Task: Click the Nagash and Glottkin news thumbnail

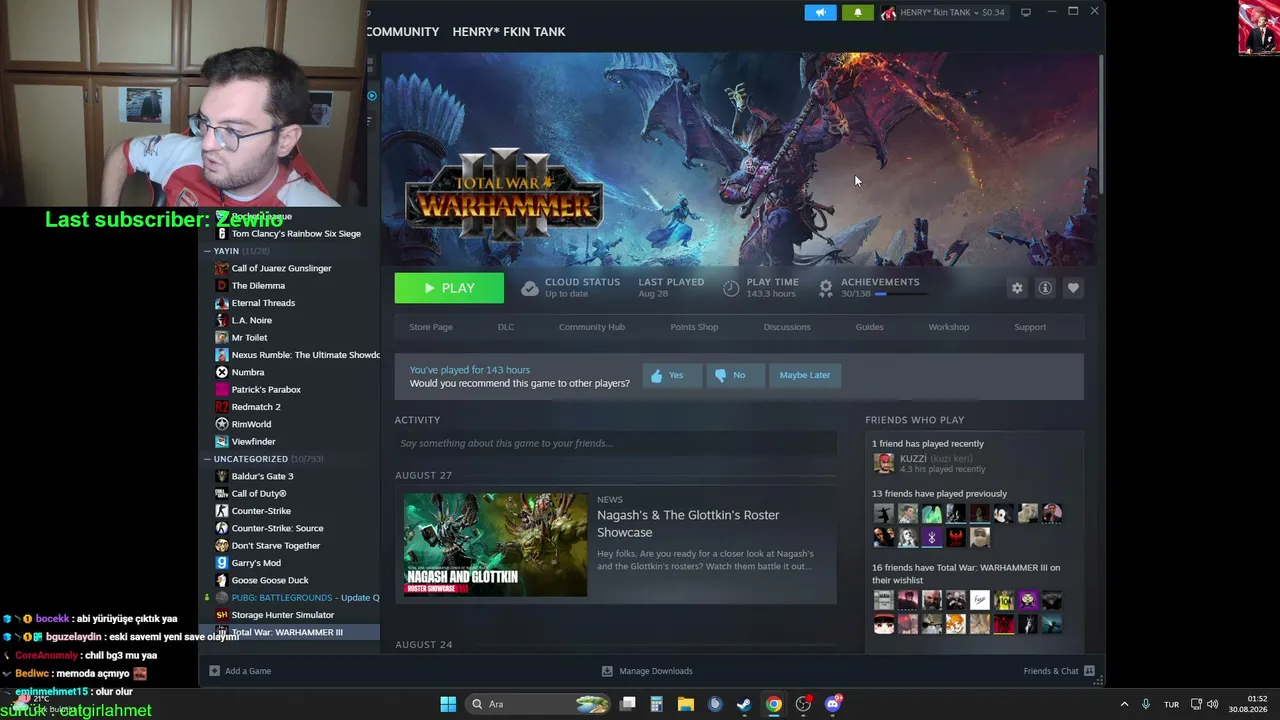Action: coord(496,545)
